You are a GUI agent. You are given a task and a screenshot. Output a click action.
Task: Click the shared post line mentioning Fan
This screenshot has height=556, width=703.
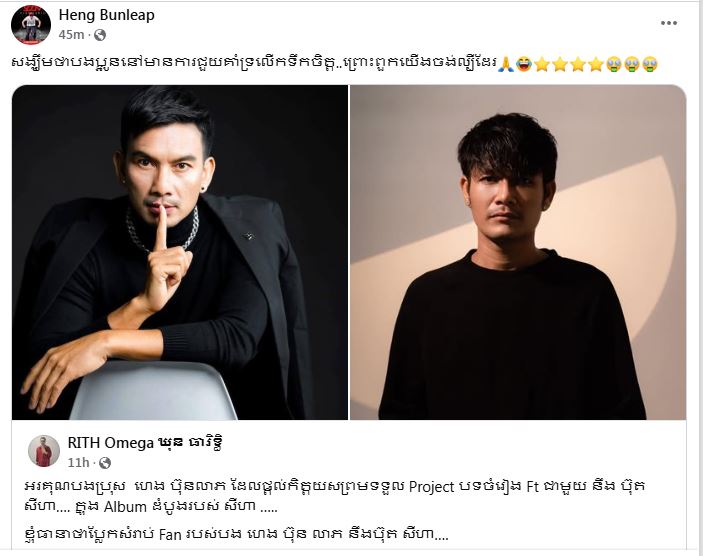(236, 534)
